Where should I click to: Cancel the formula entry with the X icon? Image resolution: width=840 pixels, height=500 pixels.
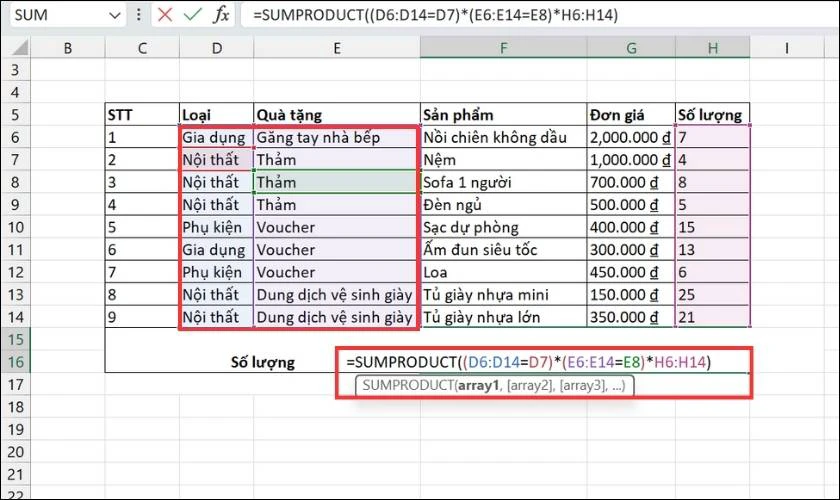[165, 14]
